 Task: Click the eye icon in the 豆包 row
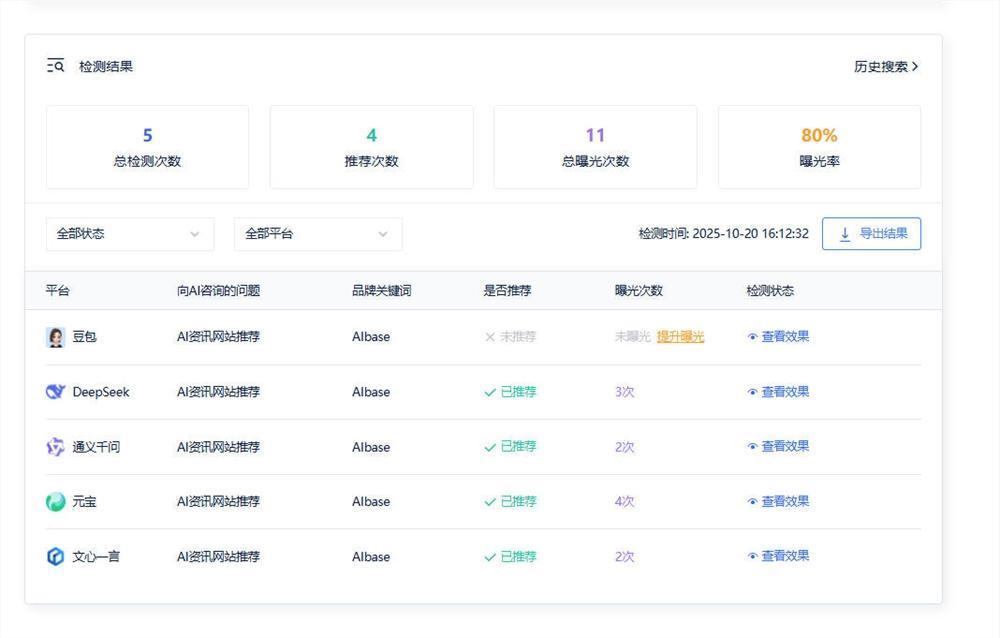click(x=752, y=337)
